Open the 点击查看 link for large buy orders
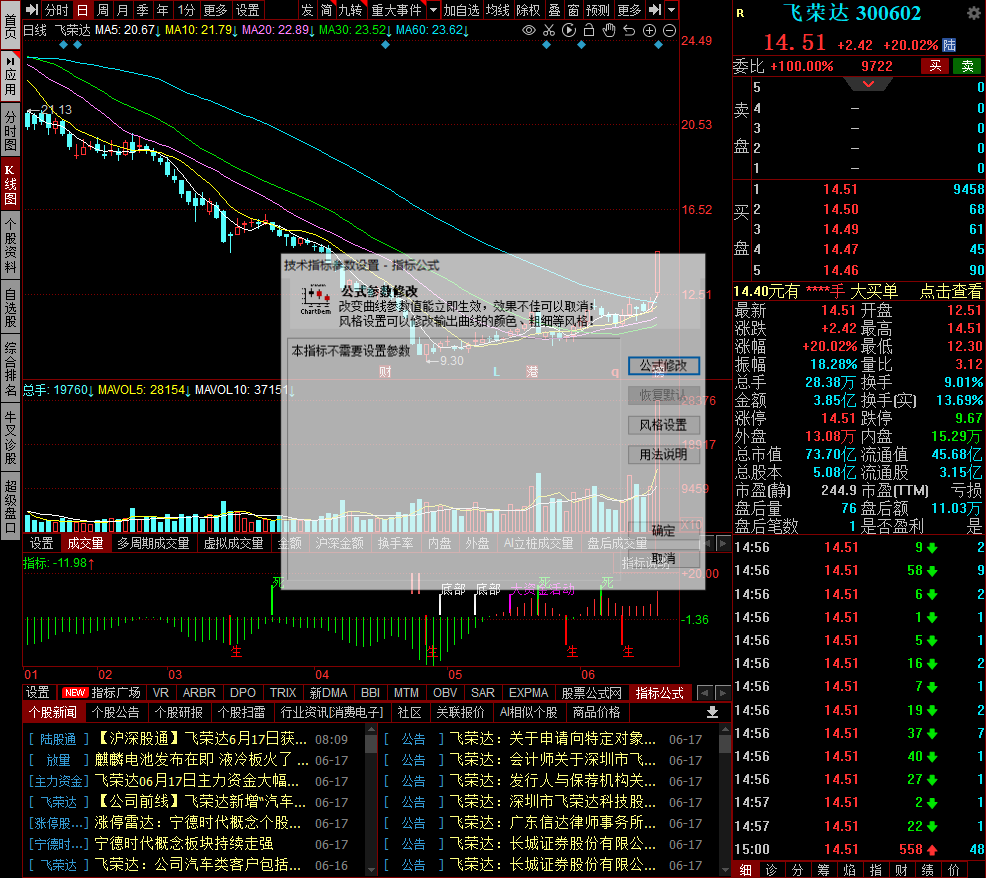 (951, 291)
